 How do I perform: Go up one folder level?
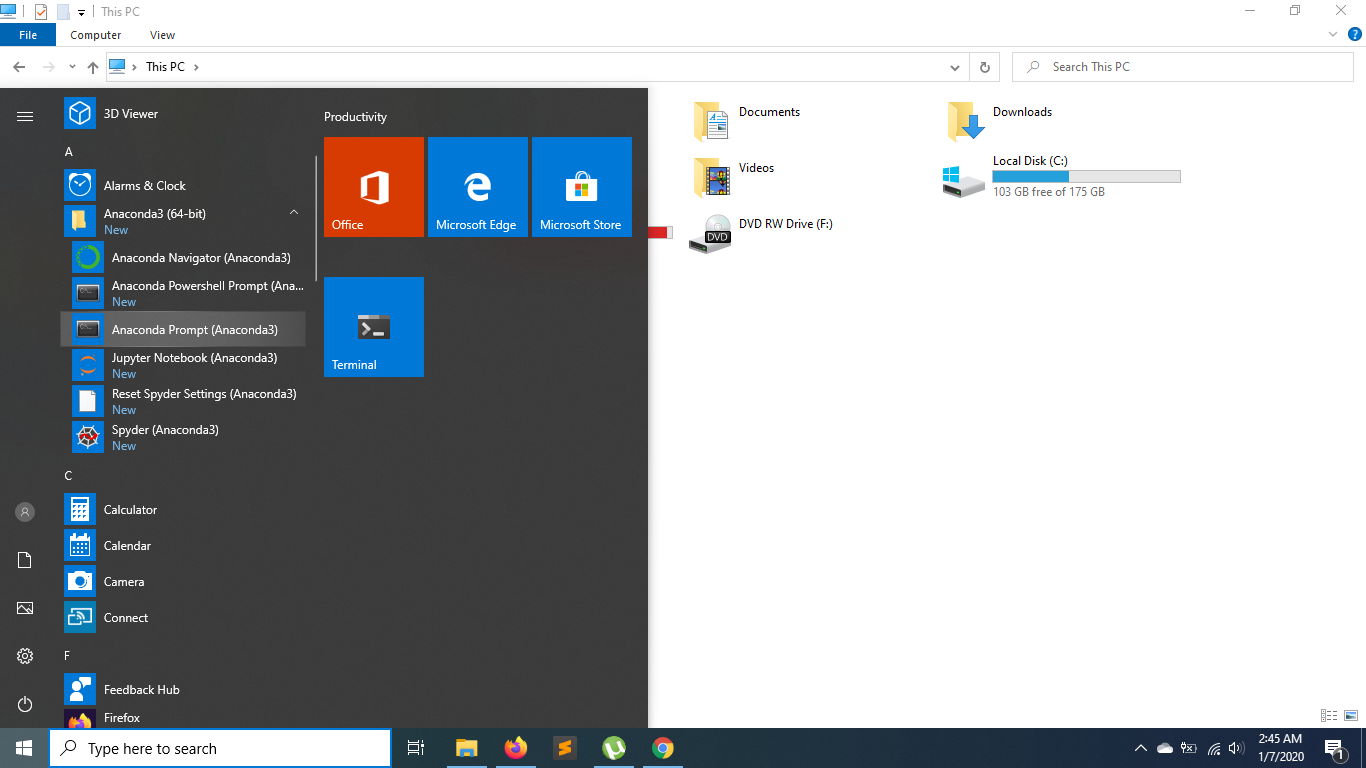93,67
